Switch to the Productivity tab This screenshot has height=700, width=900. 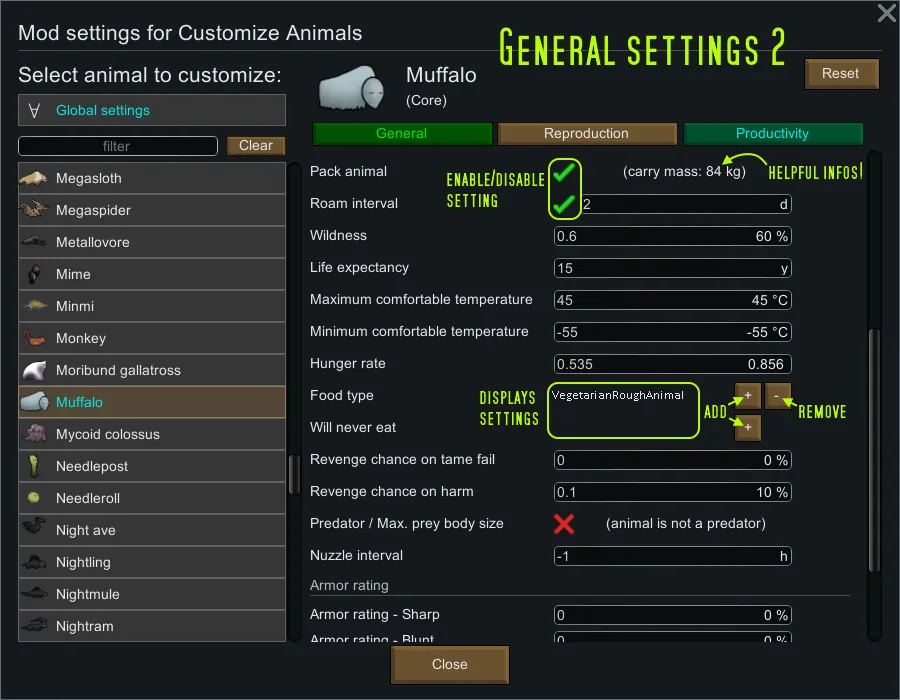(x=772, y=134)
